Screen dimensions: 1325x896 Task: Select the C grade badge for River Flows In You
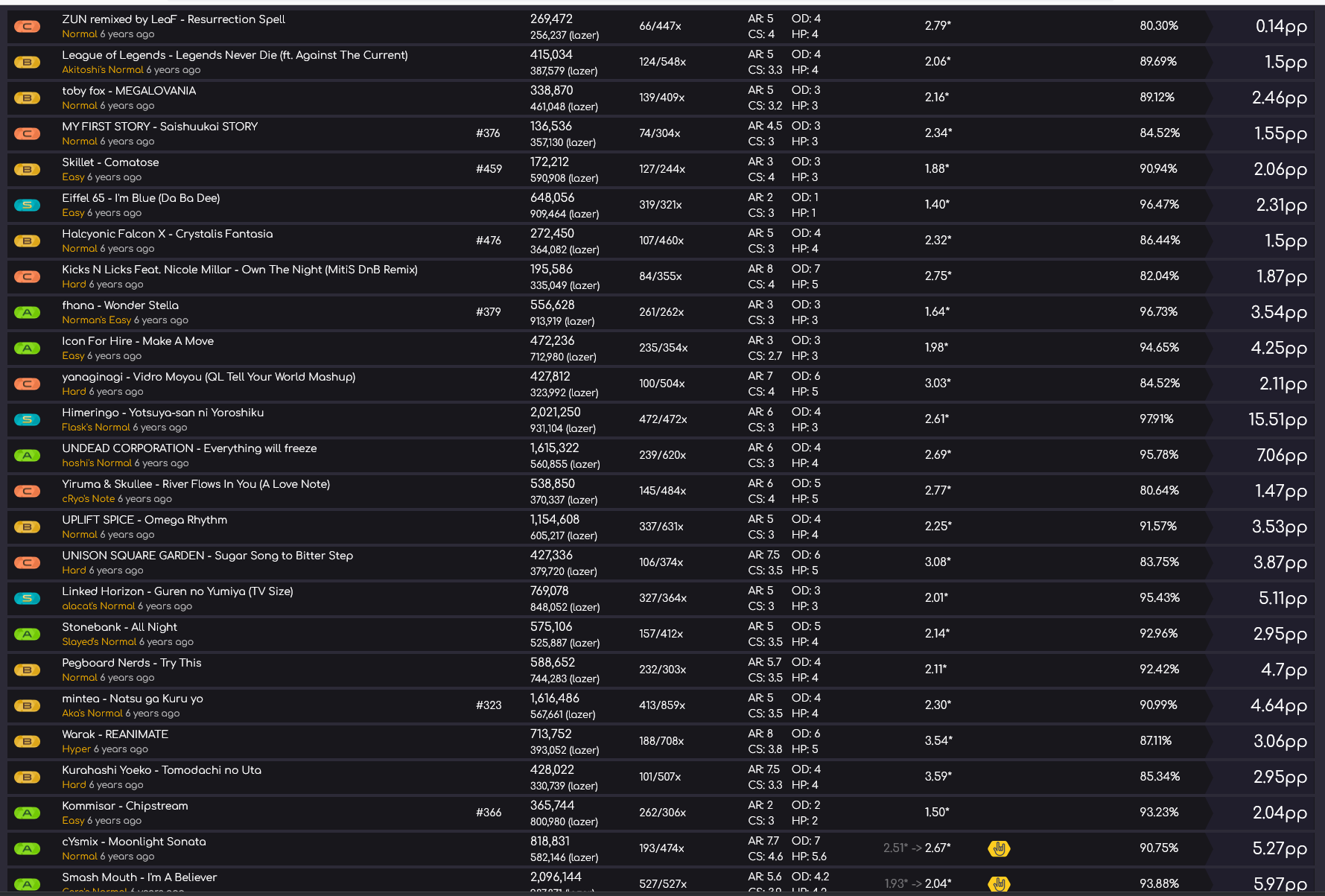[x=28, y=491]
